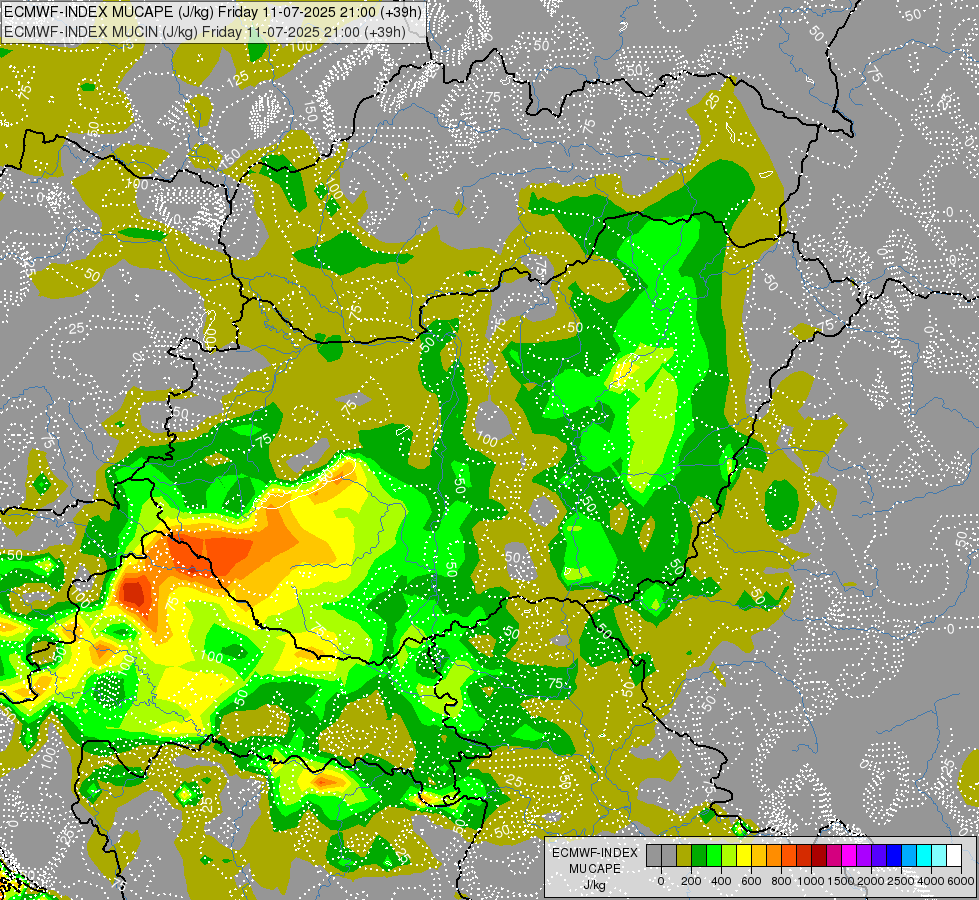Image resolution: width=979 pixels, height=900 pixels.
Task: Click the 800 legend scale value
Action: point(781,881)
